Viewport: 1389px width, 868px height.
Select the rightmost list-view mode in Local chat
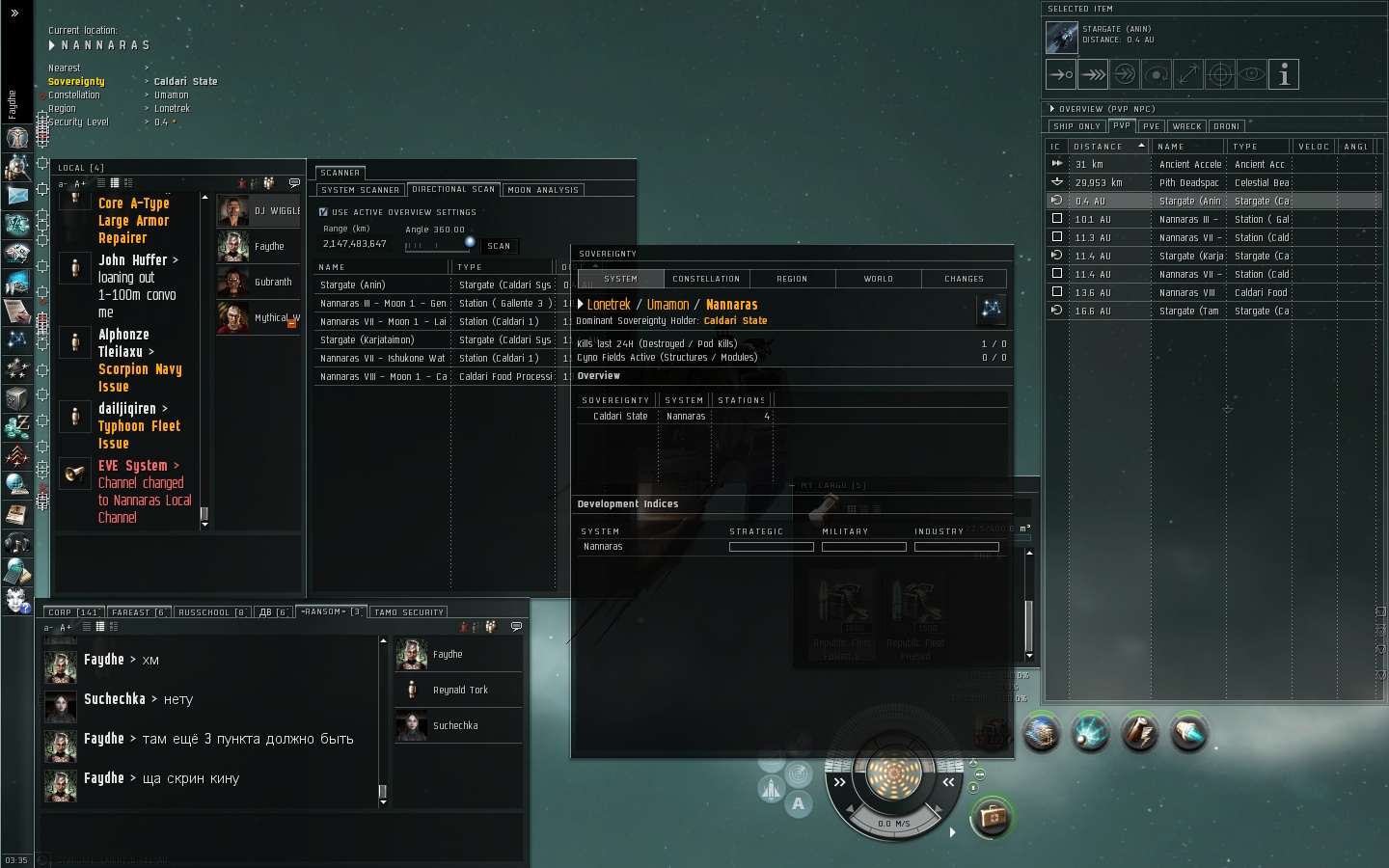[x=128, y=182]
